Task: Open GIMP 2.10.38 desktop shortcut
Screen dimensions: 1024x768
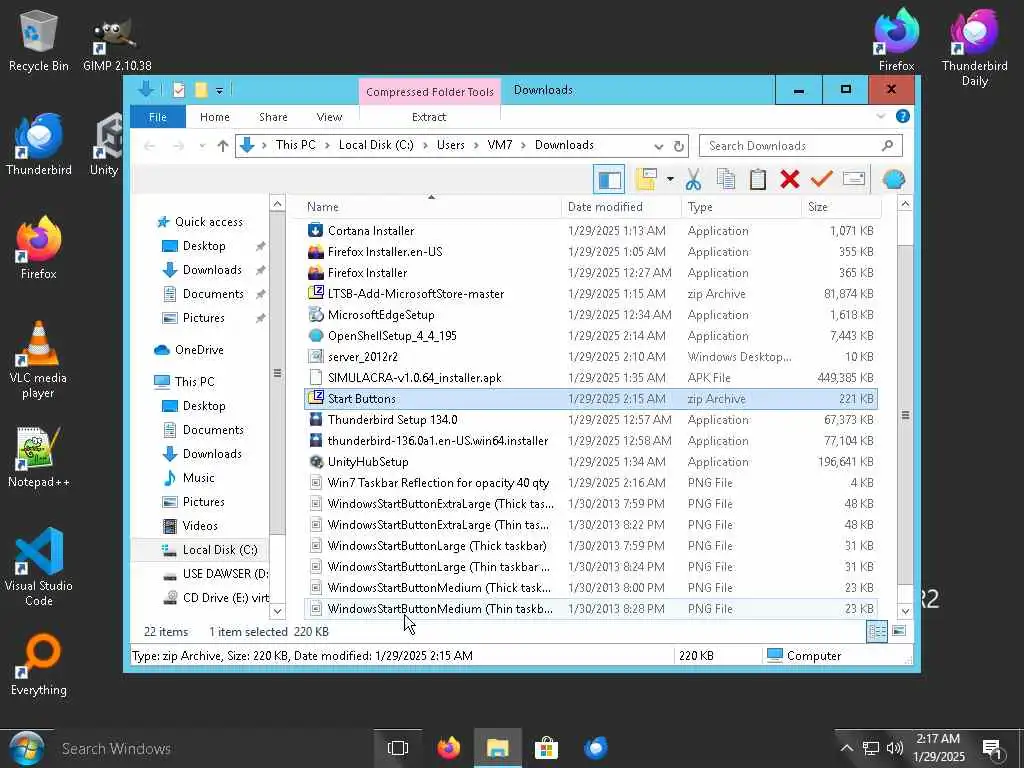Action: 117,43
